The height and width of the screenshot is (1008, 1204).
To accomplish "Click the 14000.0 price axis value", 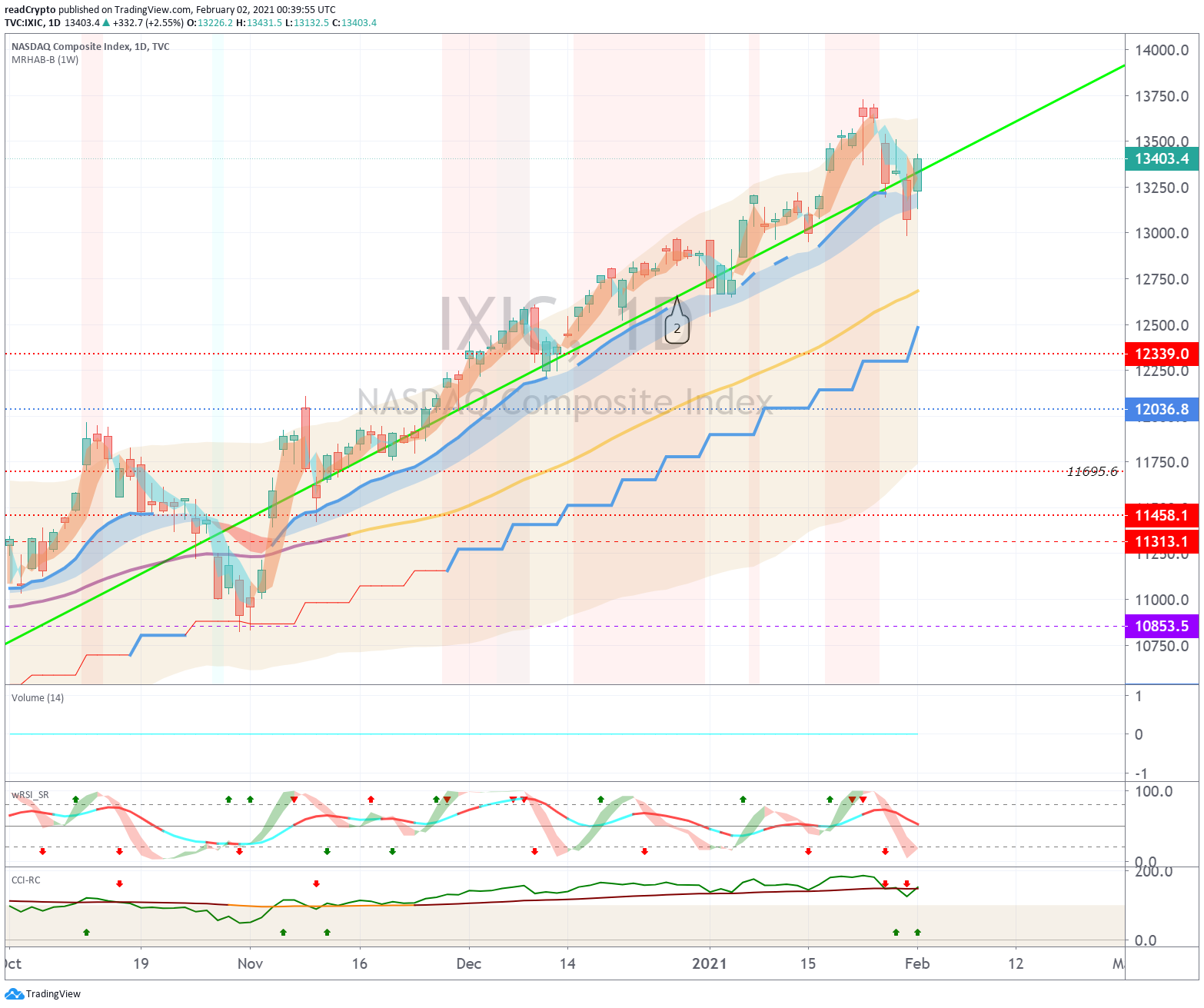I will click(1162, 51).
